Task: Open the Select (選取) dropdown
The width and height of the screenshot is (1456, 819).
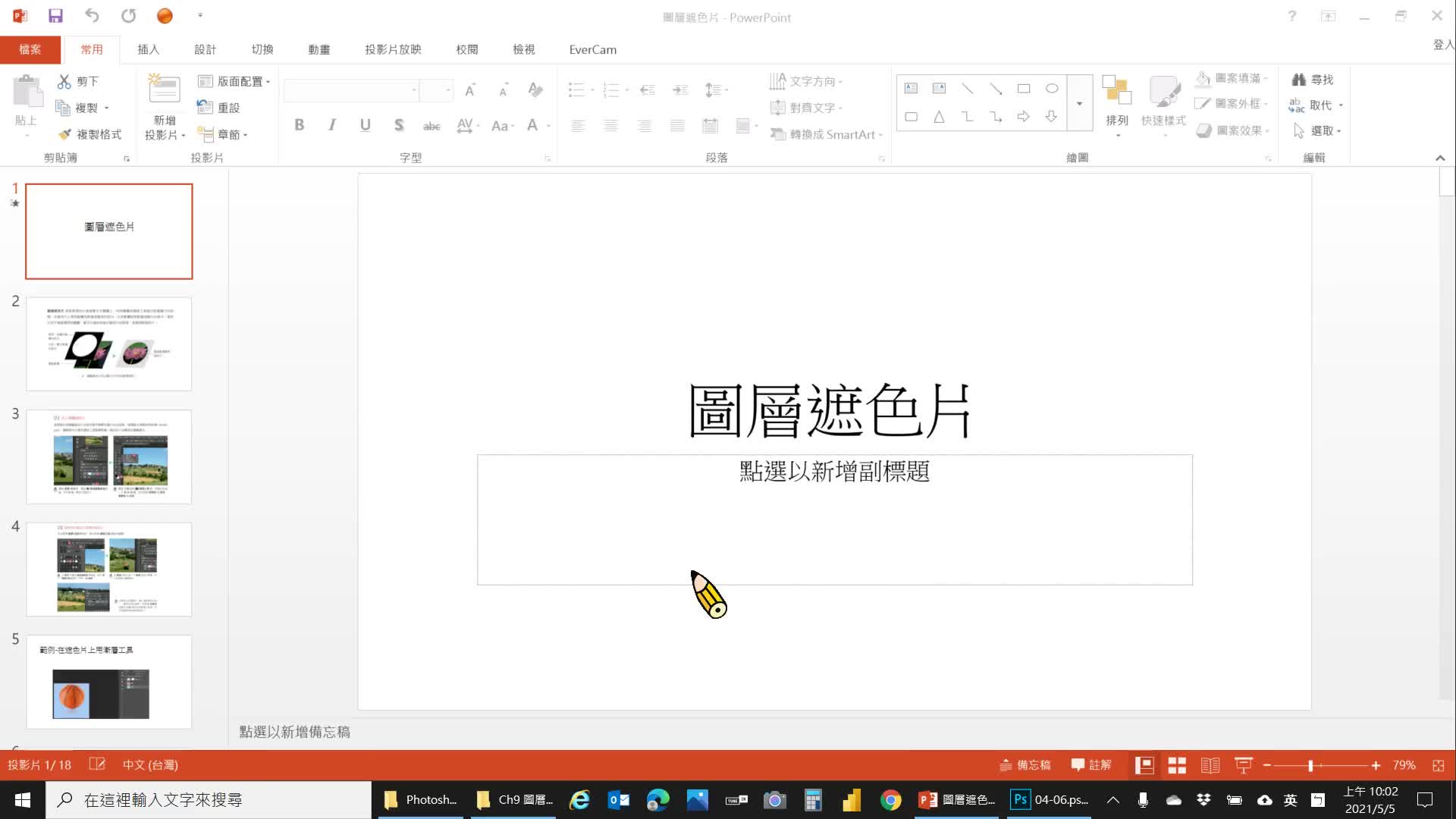Action: 1317,131
